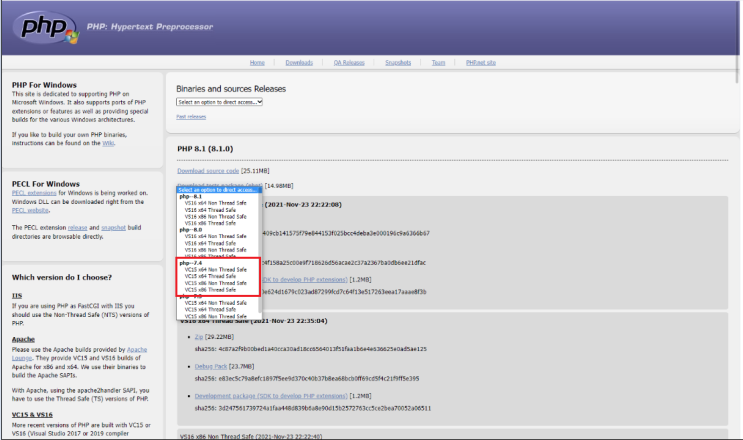
Task: Choose VS16 x86 Thread Safe under php-8.1
Action: [x=210, y=223]
